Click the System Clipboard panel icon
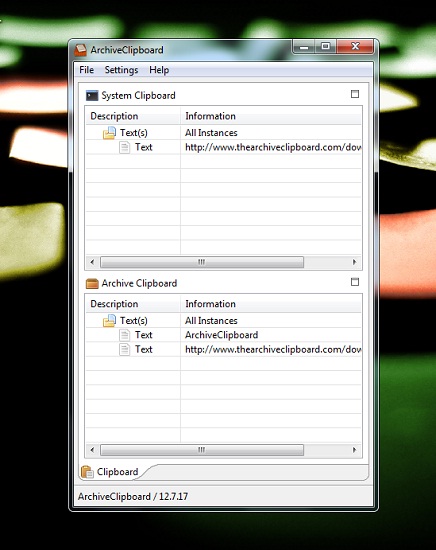436x550 pixels. [x=92, y=95]
